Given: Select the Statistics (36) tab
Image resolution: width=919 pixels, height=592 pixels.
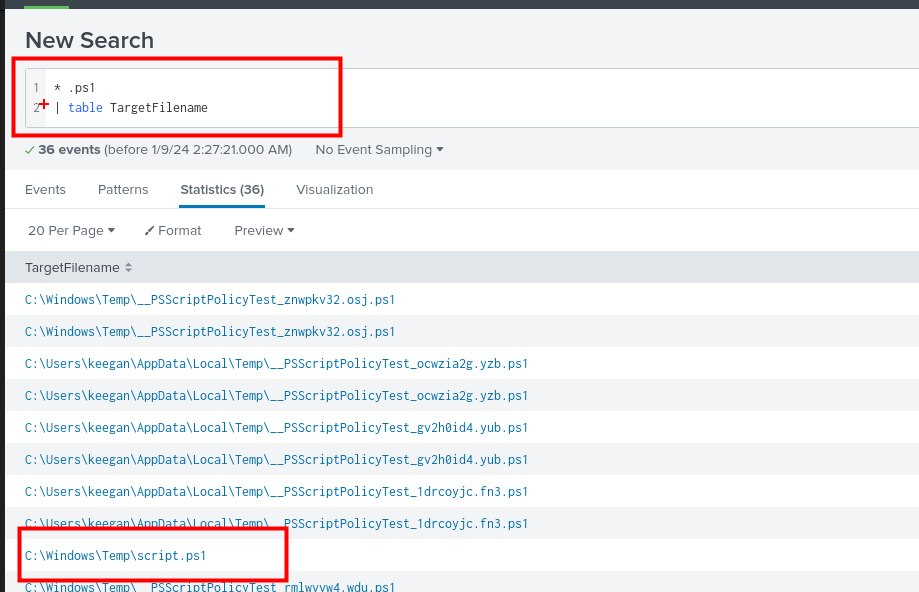Looking at the screenshot, I should 222,190.
